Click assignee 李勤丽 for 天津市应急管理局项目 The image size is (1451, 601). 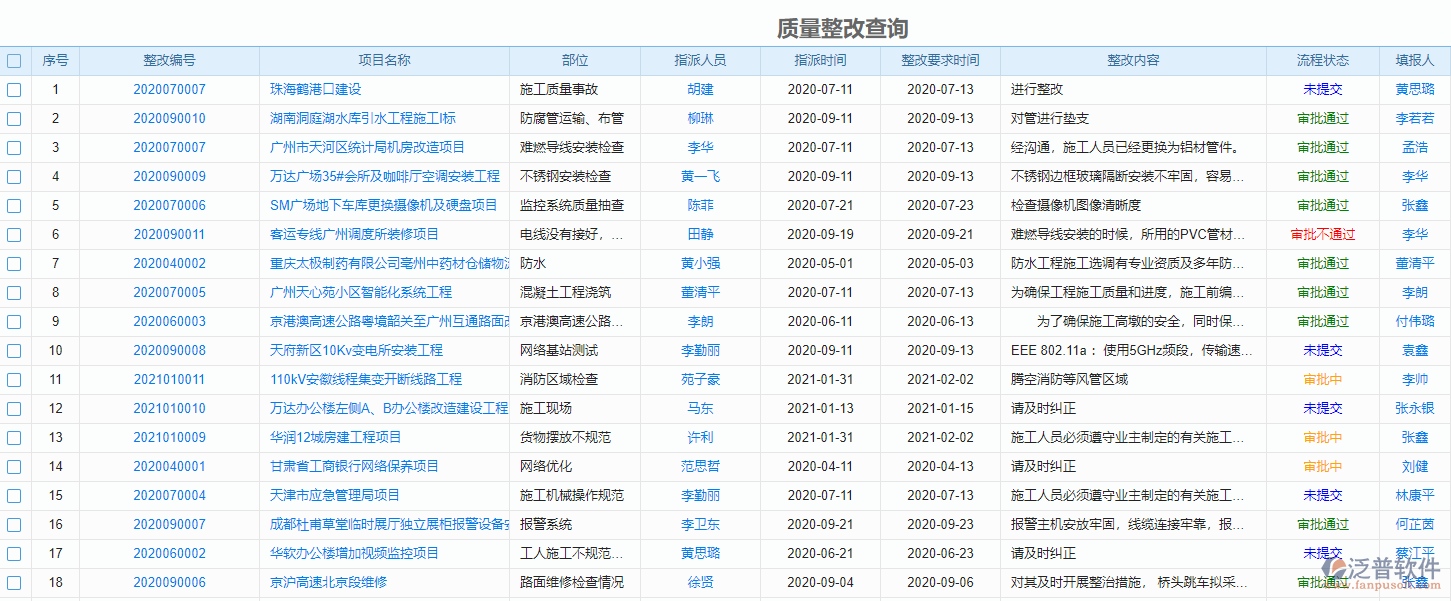tap(700, 495)
